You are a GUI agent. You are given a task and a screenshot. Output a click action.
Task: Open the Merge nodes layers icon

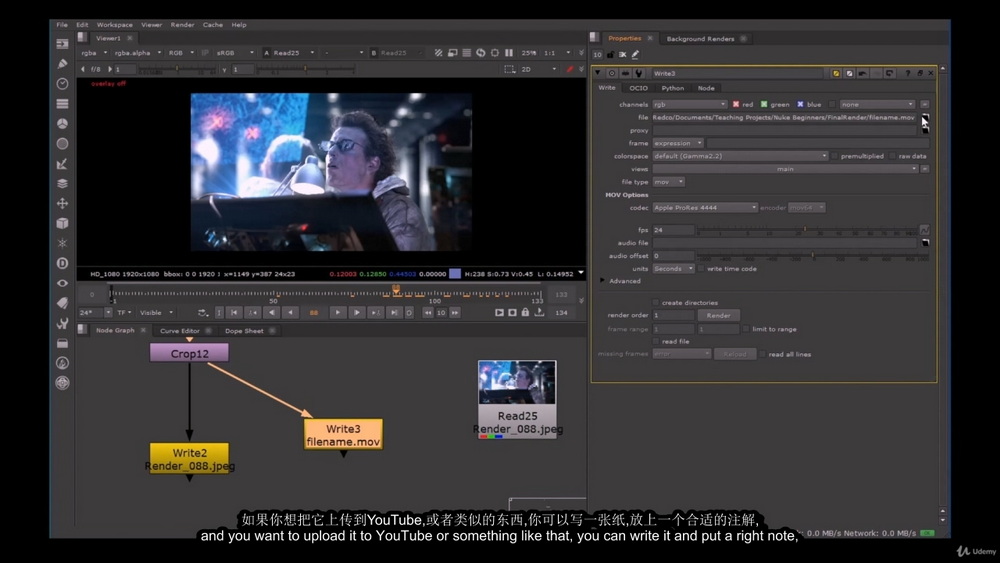tap(62, 184)
